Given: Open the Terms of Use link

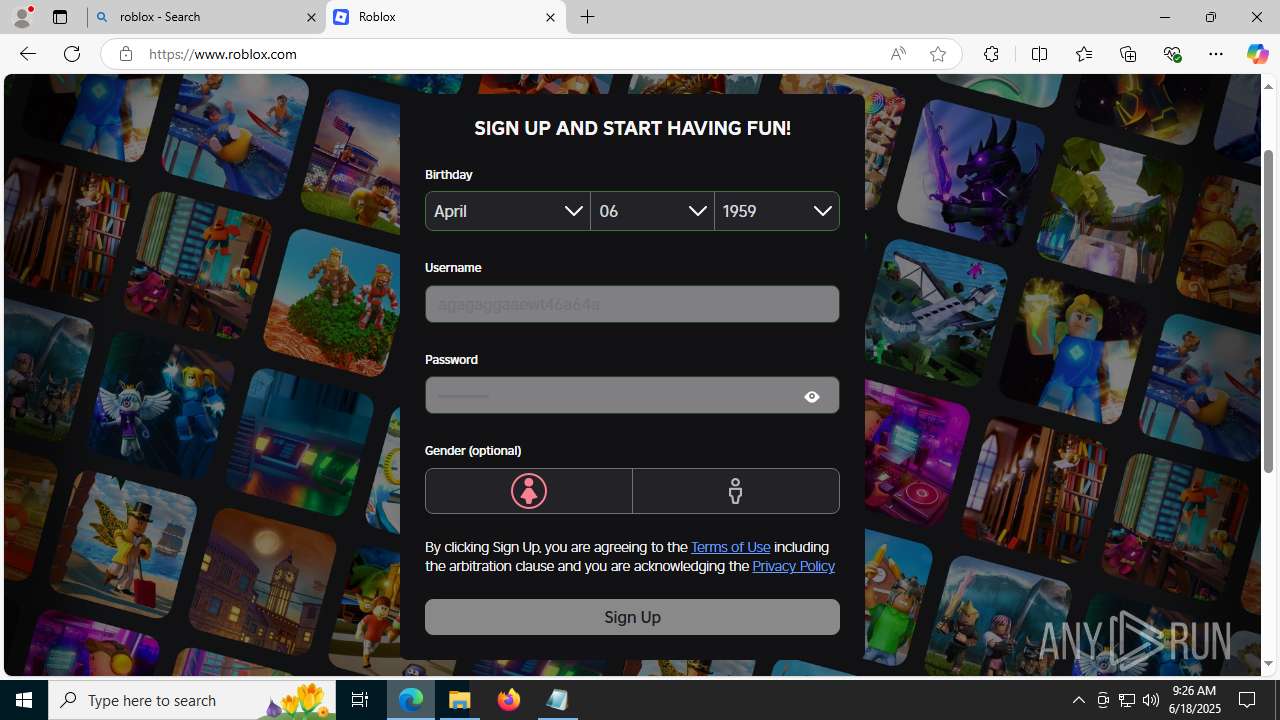Looking at the screenshot, I should pyautogui.click(x=730, y=547).
